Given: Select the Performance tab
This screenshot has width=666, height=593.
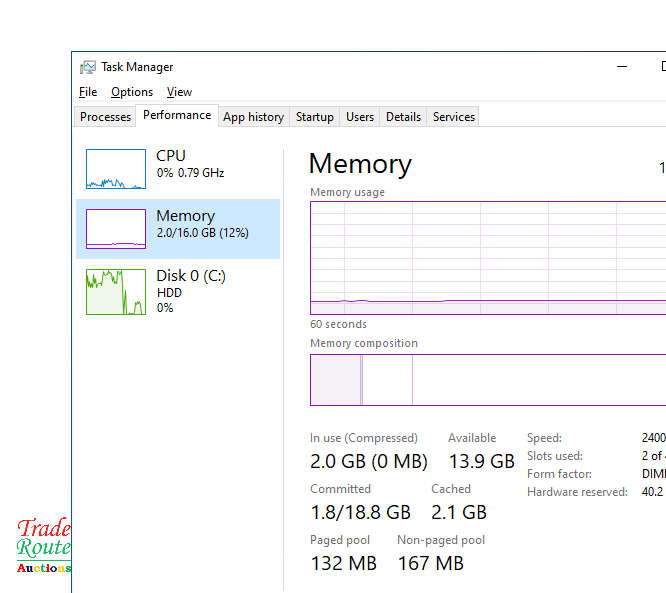Looking at the screenshot, I should pos(177,115).
